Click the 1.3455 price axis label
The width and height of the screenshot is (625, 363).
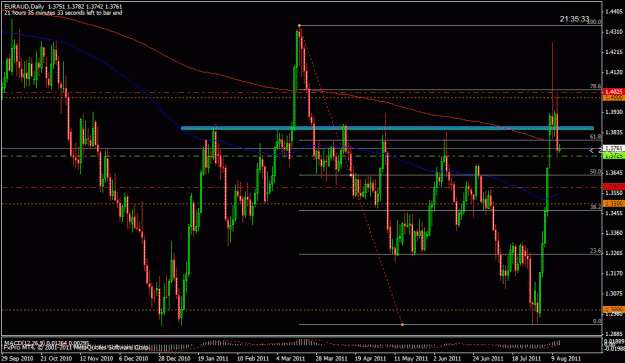coord(614,213)
